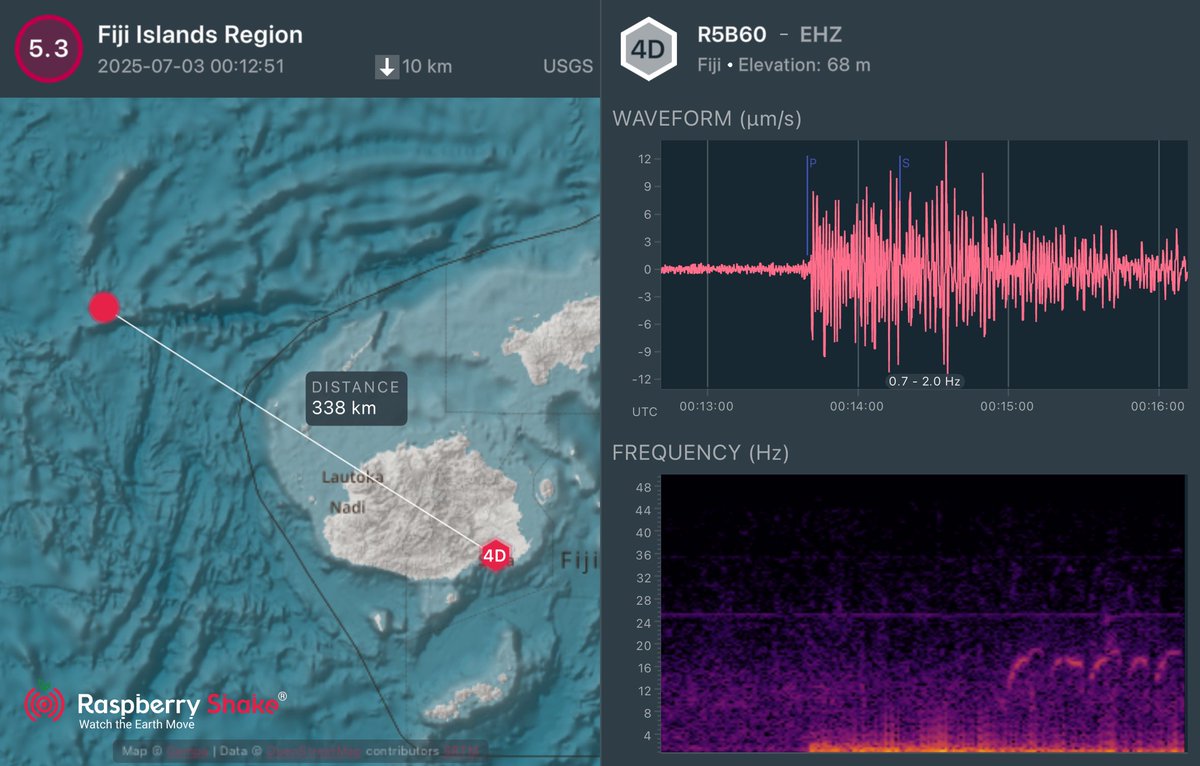Viewport: 1200px width, 766px height.
Task: Click the 12 waveform amplitude axis label
Action: (645, 159)
